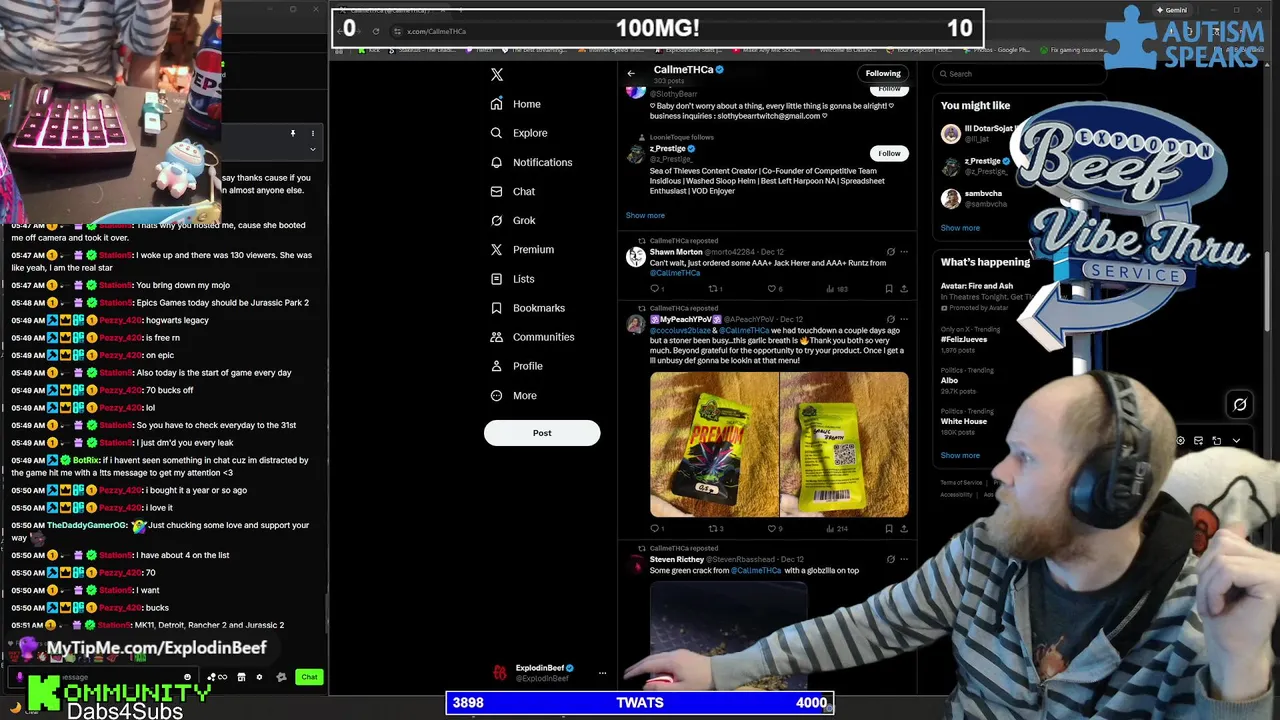1280x720 pixels.
Task: Expand Show more in What's happening
Action: pyautogui.click(x=960, y=455)
